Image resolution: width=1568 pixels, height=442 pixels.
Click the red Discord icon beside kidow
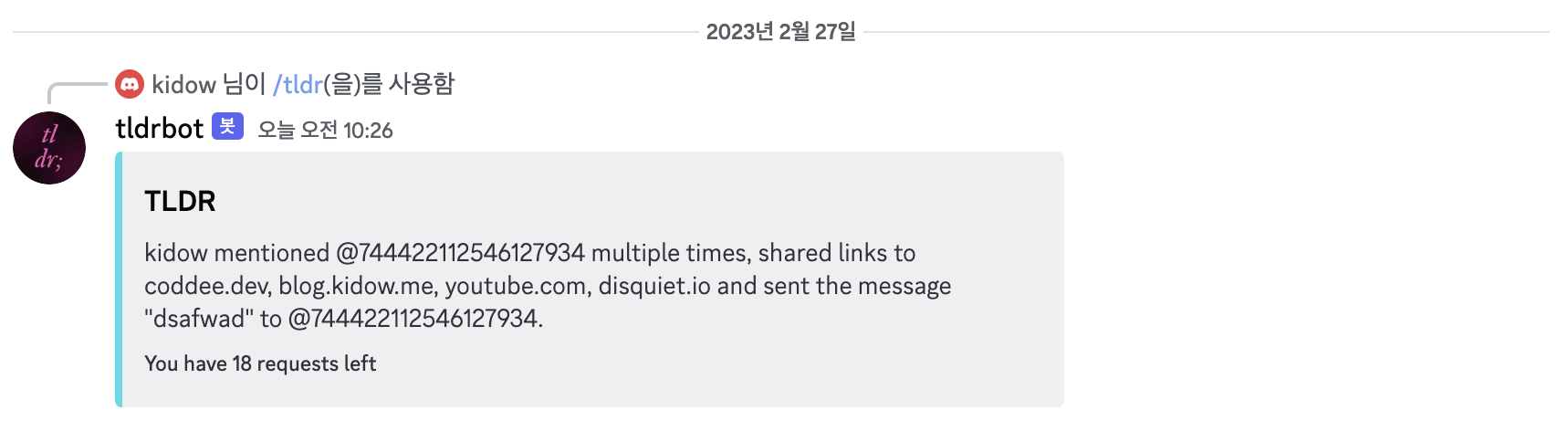pyautogui.click(x=130, y=85)
